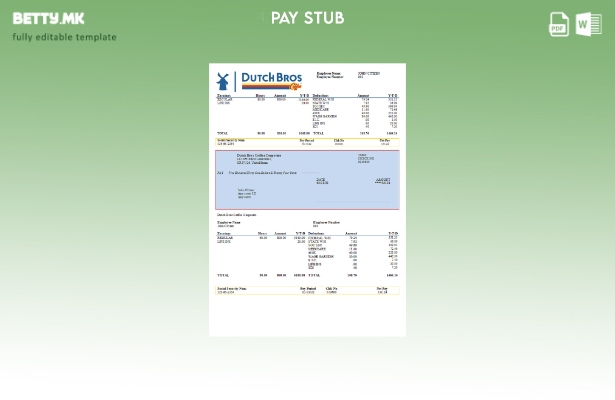The image size is (615, 400).
Task: Click the AMOUNT field on the check
Action: [383, 181]
